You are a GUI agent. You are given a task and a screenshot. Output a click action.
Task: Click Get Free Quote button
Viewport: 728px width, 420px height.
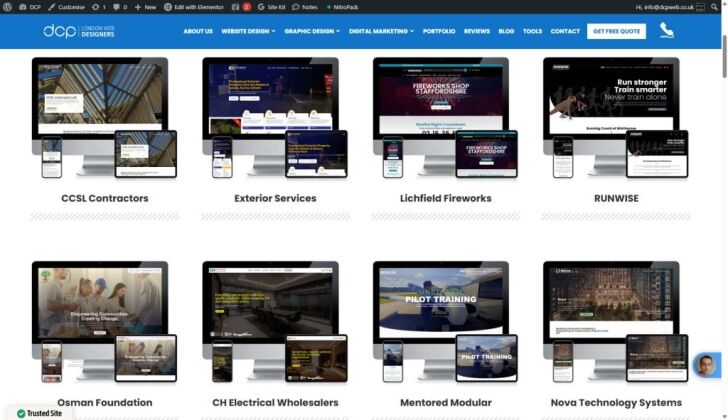pos(616,31)
